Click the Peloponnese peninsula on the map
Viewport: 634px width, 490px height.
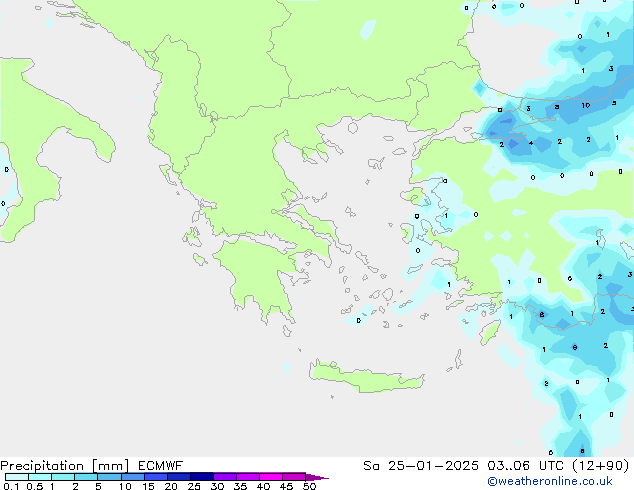click(x=259, y=275)
